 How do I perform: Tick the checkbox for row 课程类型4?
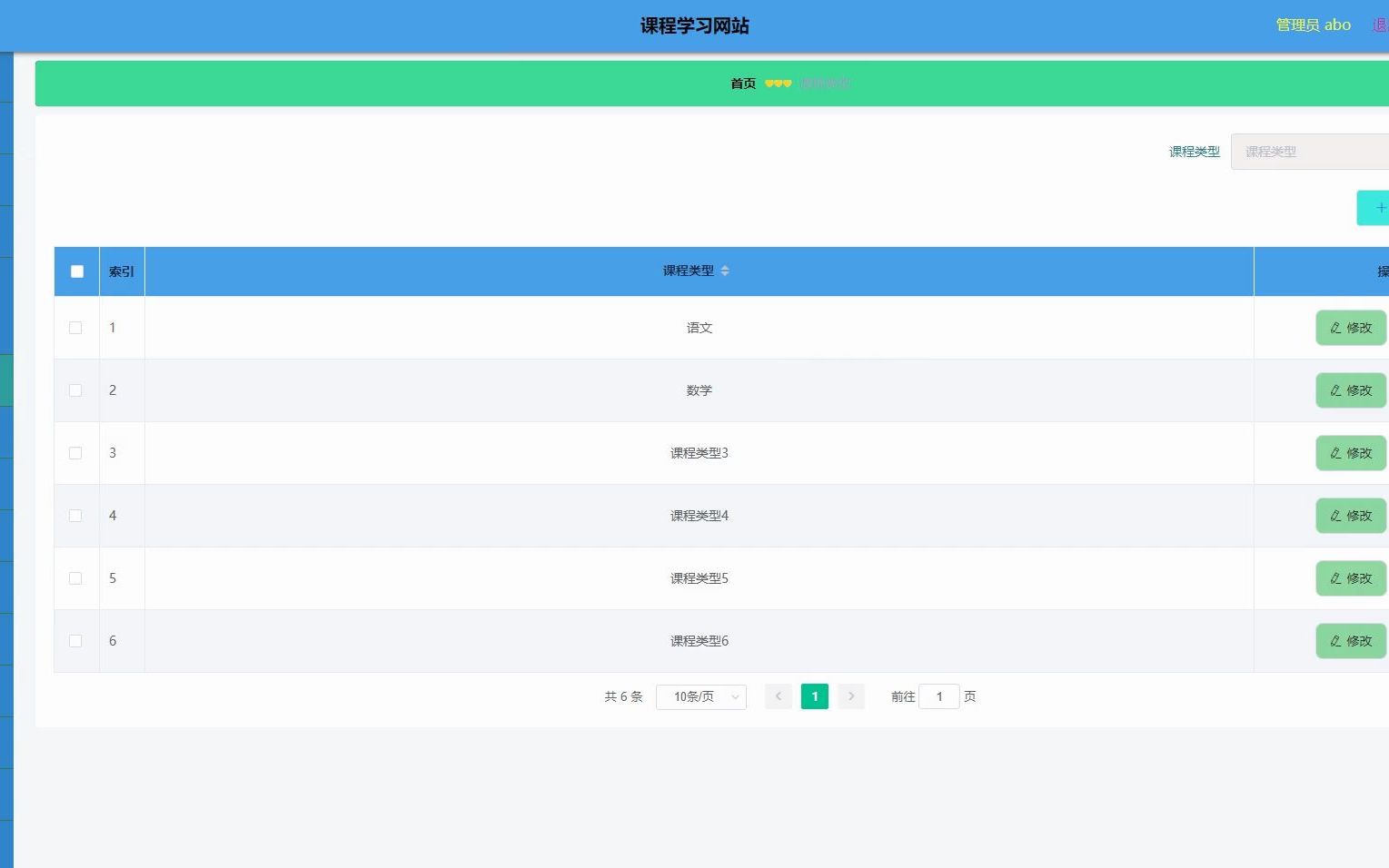pyautogui.click(x=75, y=516)
